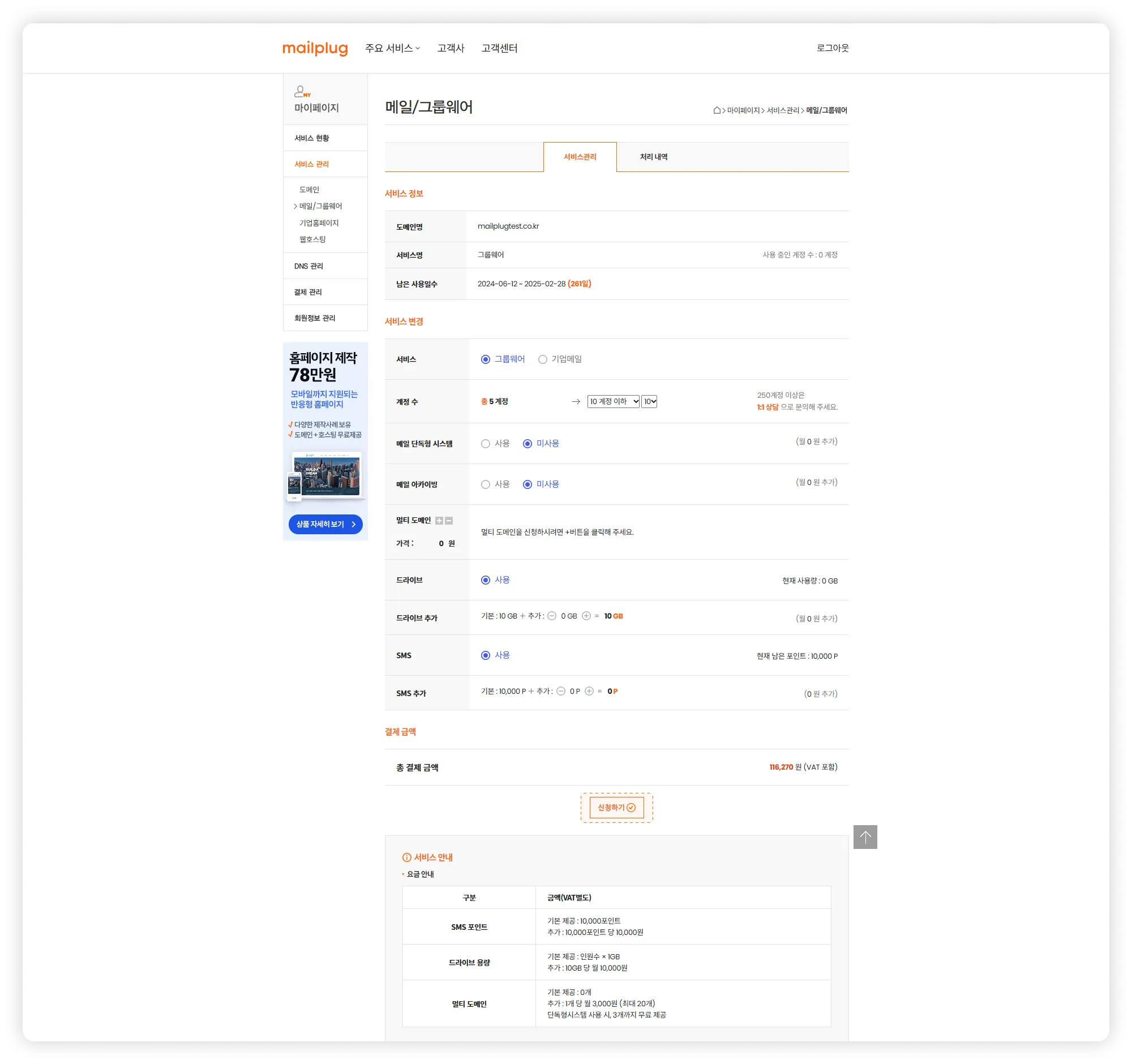This screenshot has height=1064, width=1132.
Task: Click 1:1 상담 link
Action: click(x=767, y=407)
